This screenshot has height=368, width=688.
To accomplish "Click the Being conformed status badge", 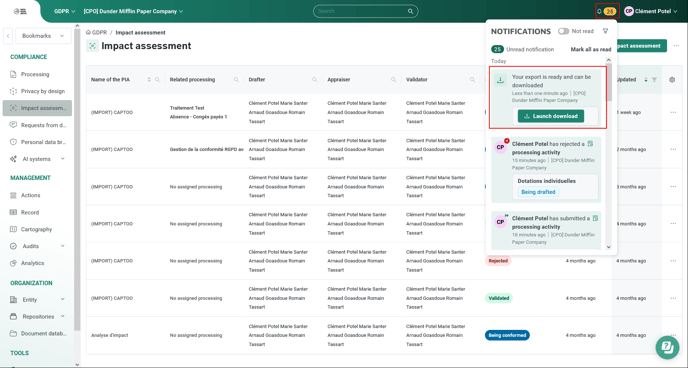I will pos(507,335).
